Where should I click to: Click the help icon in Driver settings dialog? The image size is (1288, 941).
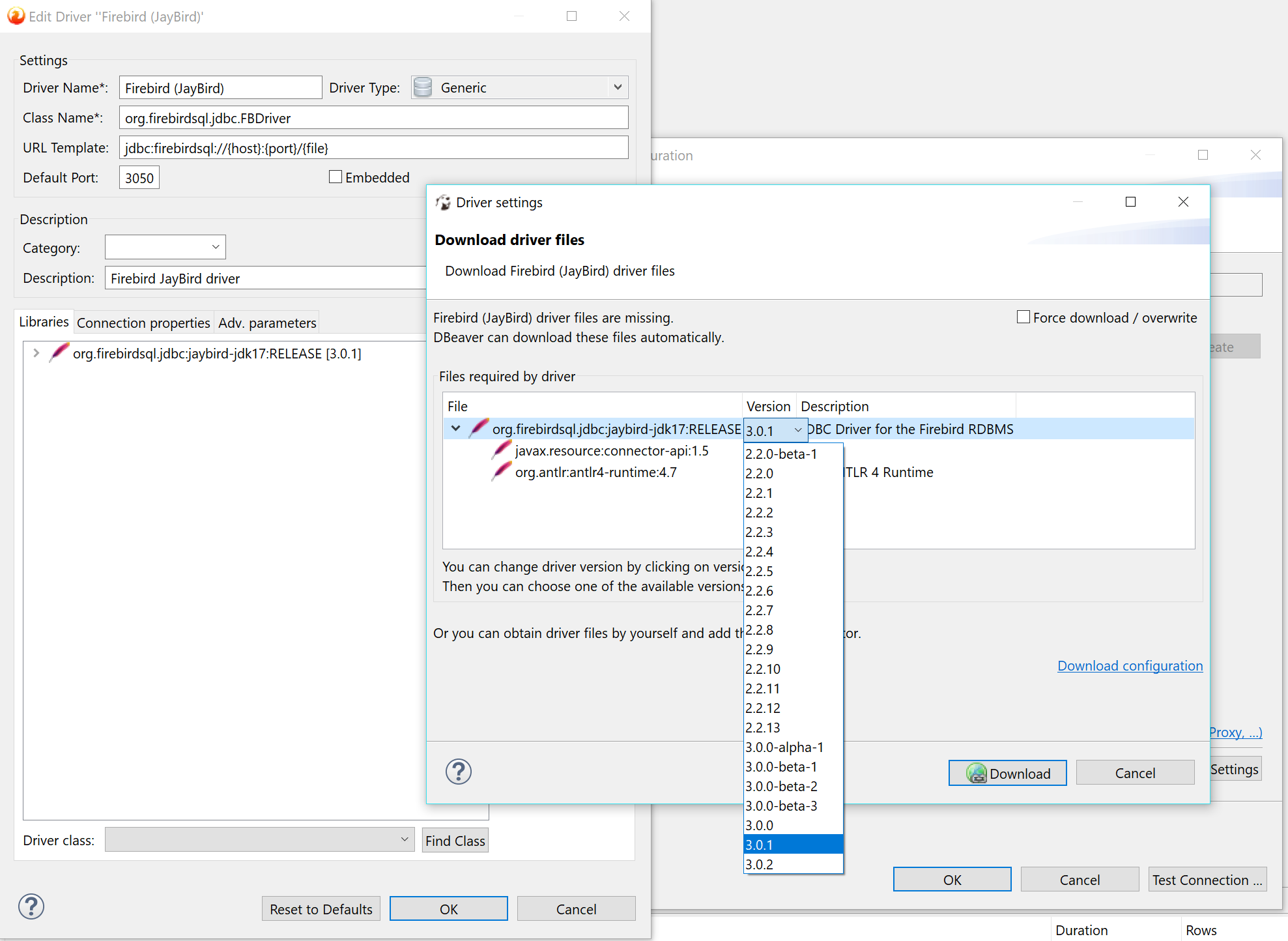point(459,772)
